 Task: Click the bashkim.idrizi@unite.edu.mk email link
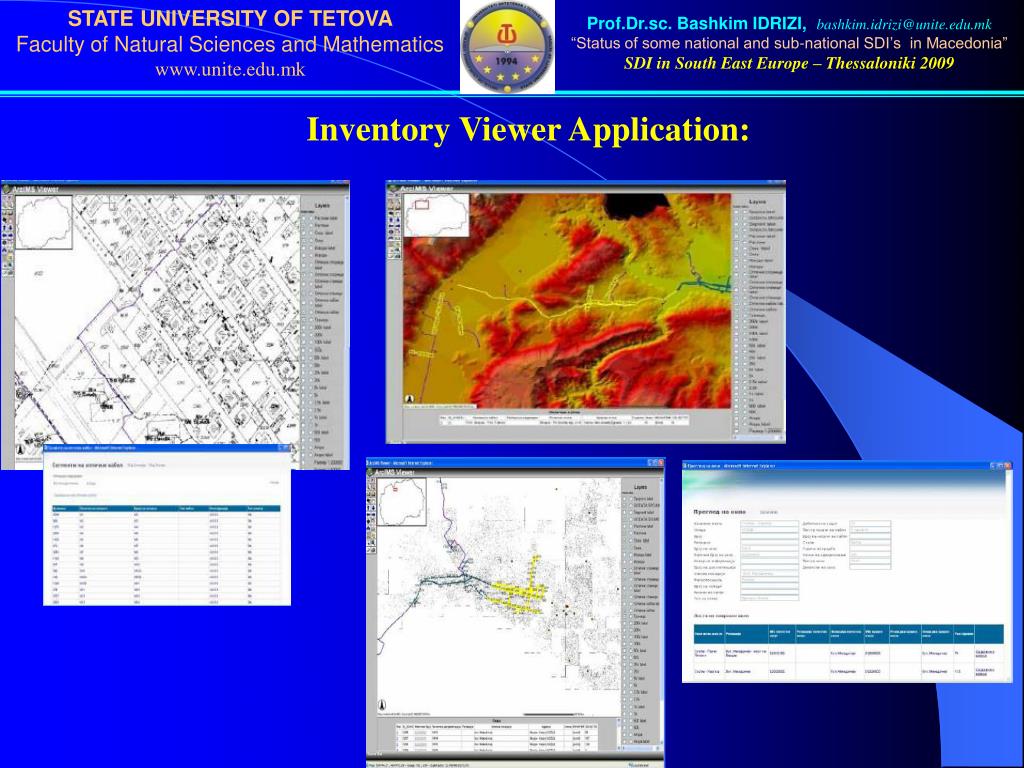[904, 25]
